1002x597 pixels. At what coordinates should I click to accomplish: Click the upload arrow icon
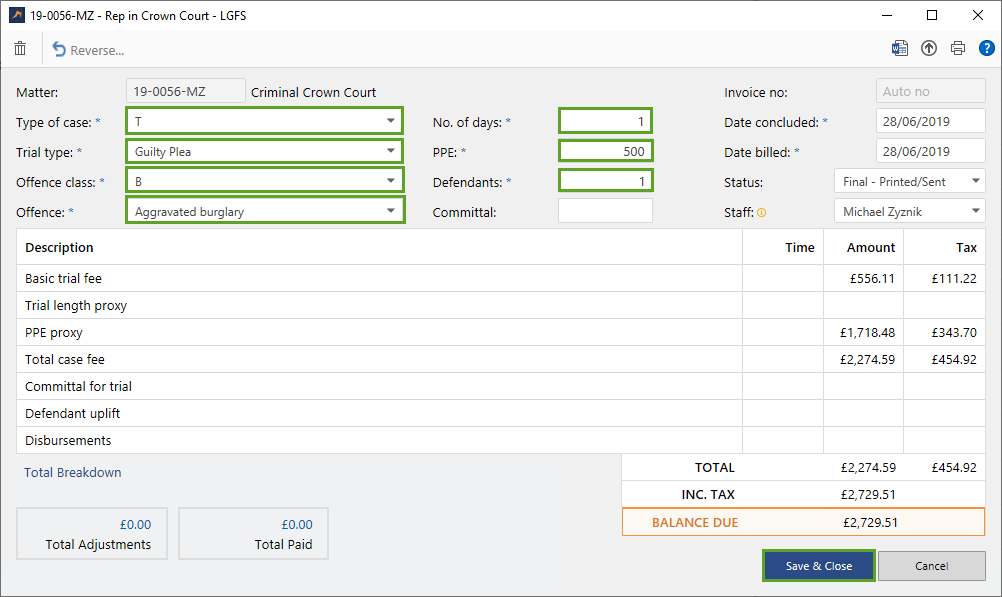(x=929, y=48)
